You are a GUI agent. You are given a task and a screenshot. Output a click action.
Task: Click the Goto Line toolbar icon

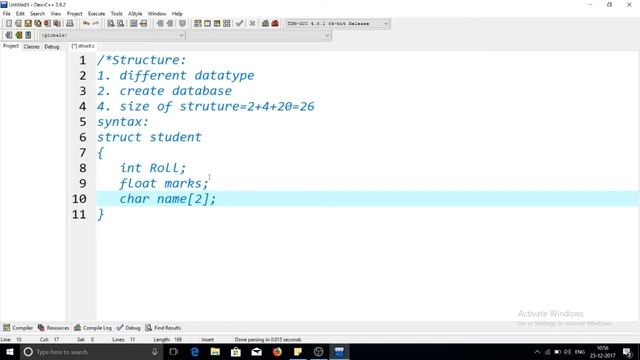click(143, 24)
